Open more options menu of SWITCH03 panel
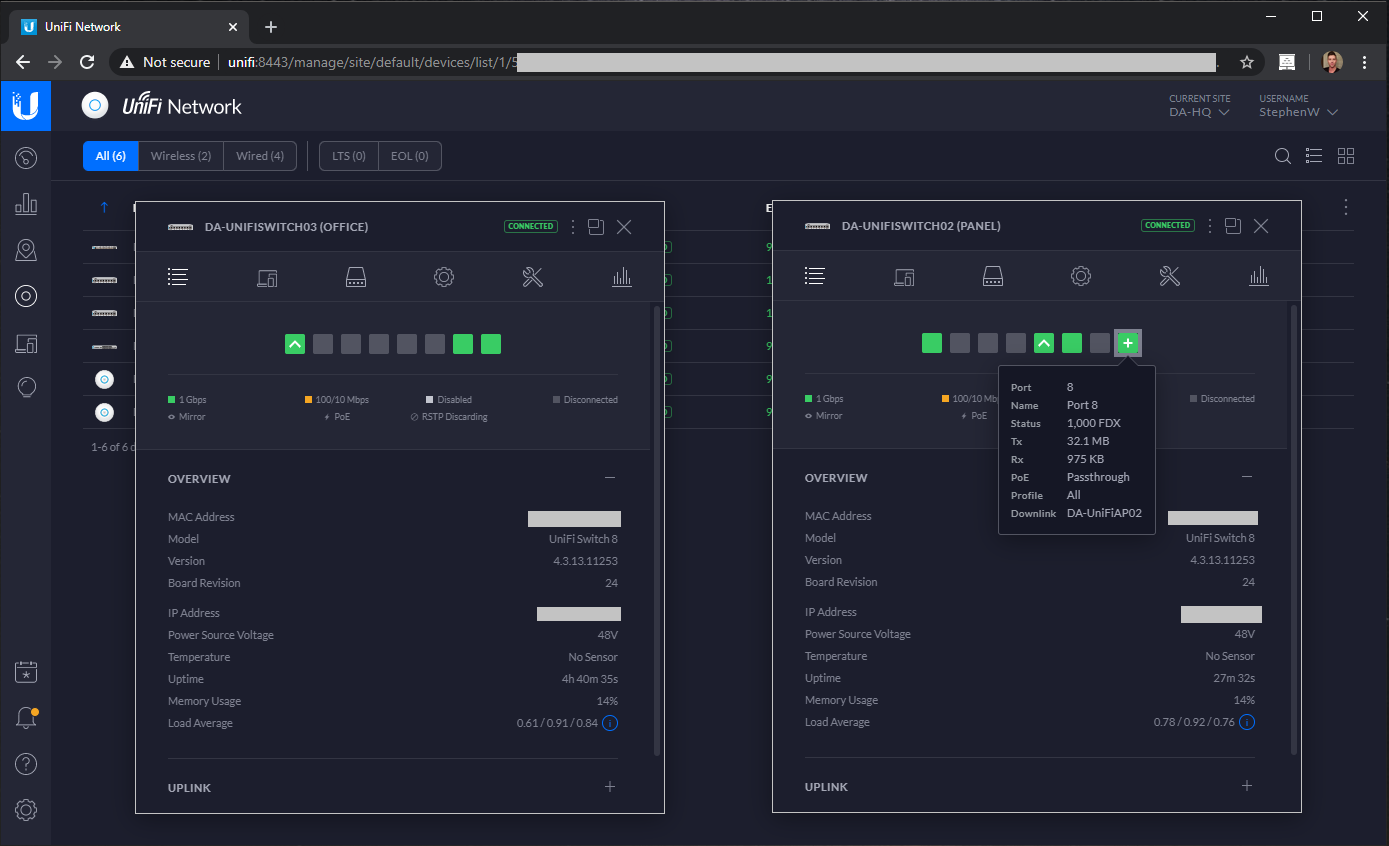1389x846 pixels. coord(573,227)
